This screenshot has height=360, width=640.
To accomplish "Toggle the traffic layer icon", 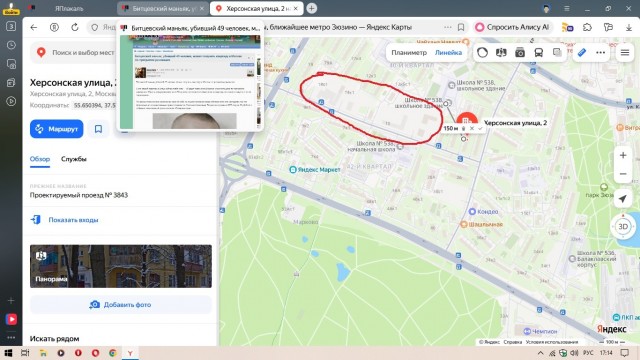I will tap(482, 53).
